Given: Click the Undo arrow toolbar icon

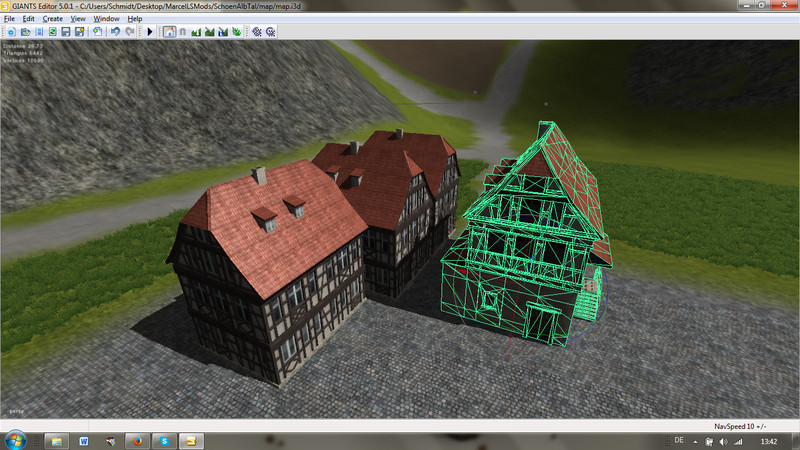Looking at the screenshot, I should pyautogui.click(x=115, y=32).
